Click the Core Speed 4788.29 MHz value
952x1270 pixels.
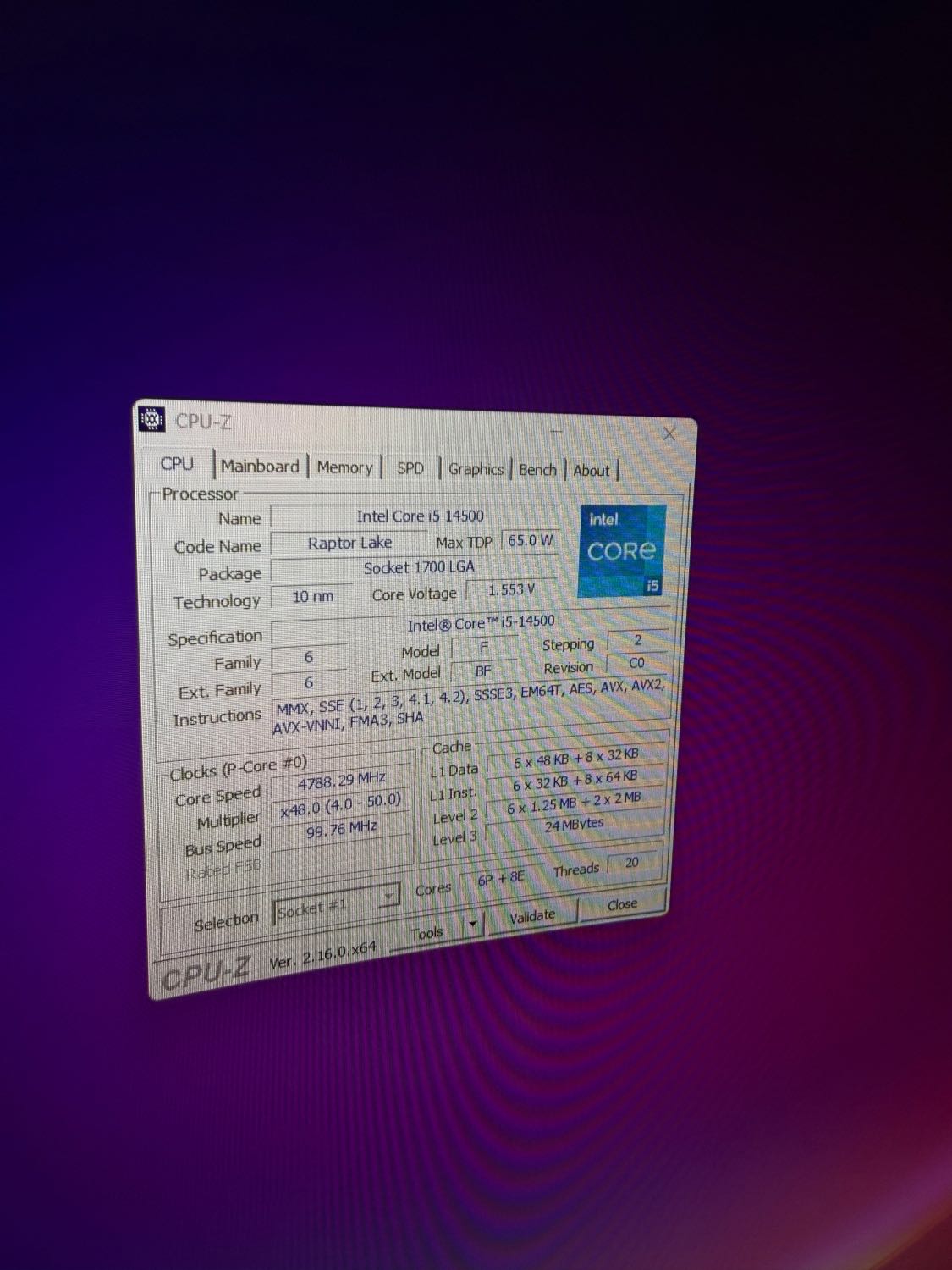coord(341,781)
